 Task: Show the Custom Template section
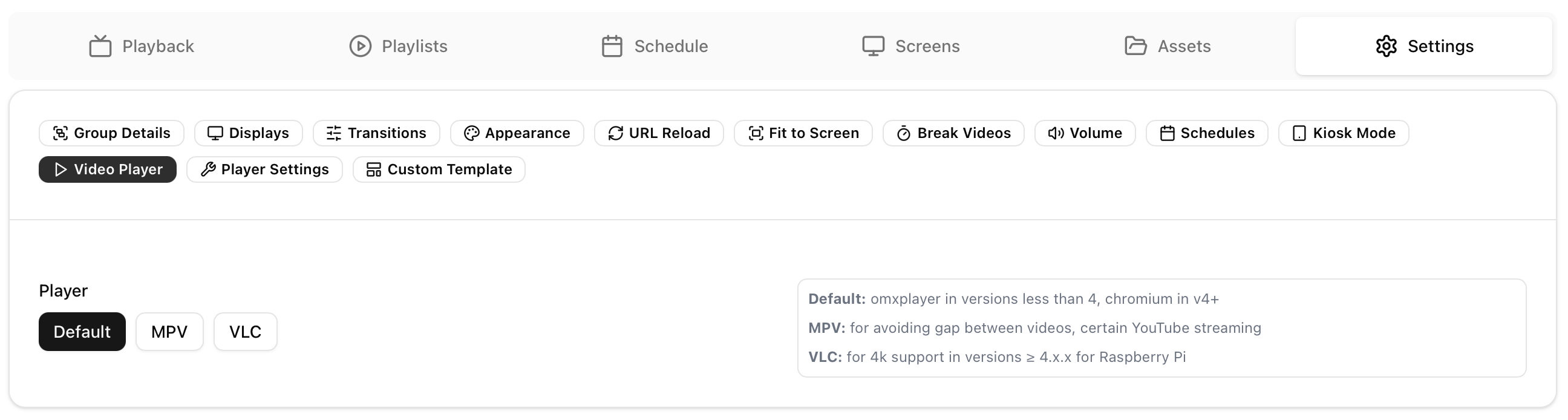[x=439, y=169]
